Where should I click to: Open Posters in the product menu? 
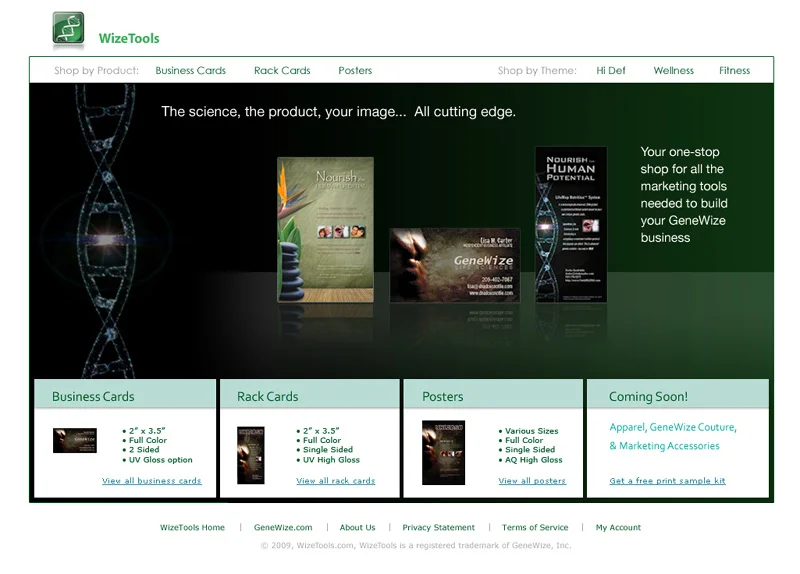[355, 70]
